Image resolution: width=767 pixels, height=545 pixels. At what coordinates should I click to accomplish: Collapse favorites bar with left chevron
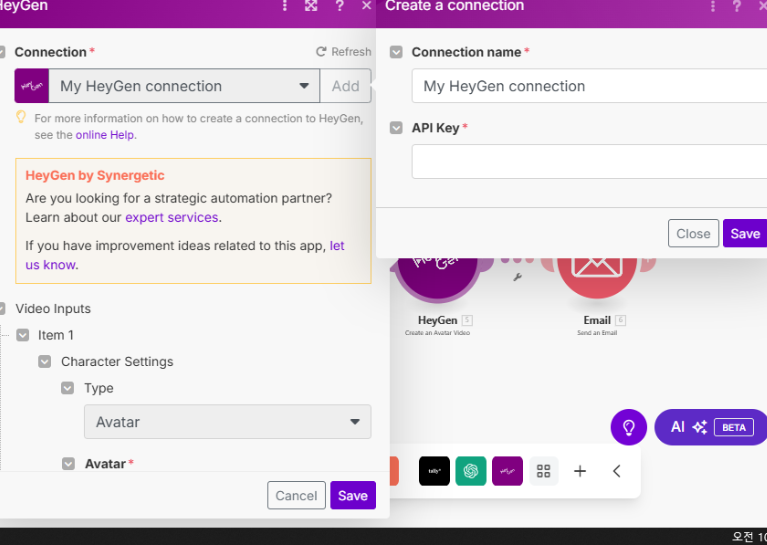pyautogui.click(x=616, y=471)
